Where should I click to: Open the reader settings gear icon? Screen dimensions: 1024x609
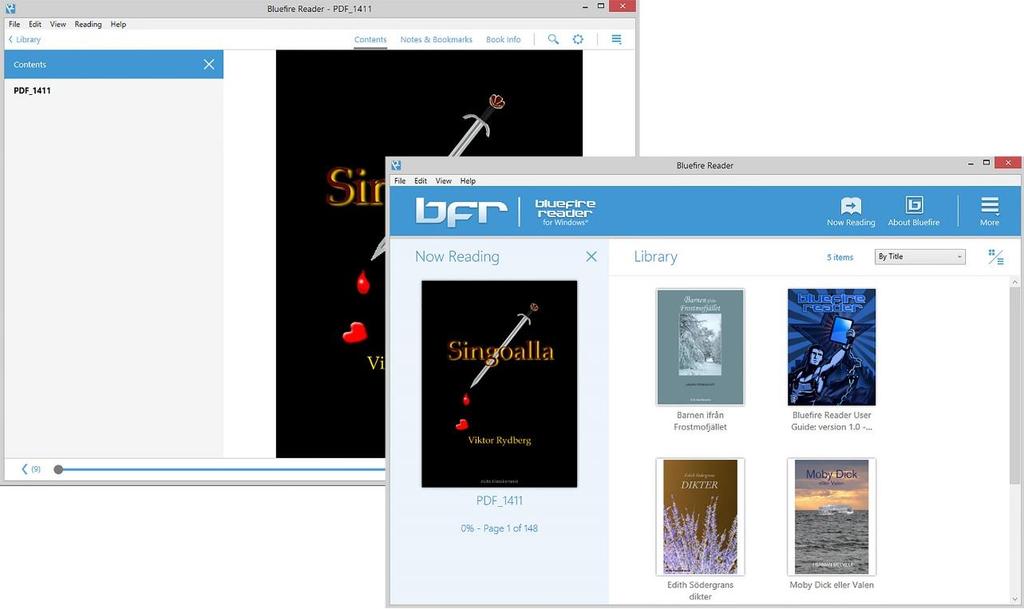(x=578, y=39)
